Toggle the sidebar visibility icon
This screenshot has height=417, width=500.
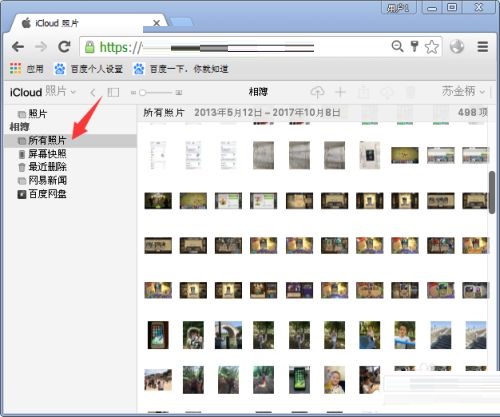(x=113, y=92)
